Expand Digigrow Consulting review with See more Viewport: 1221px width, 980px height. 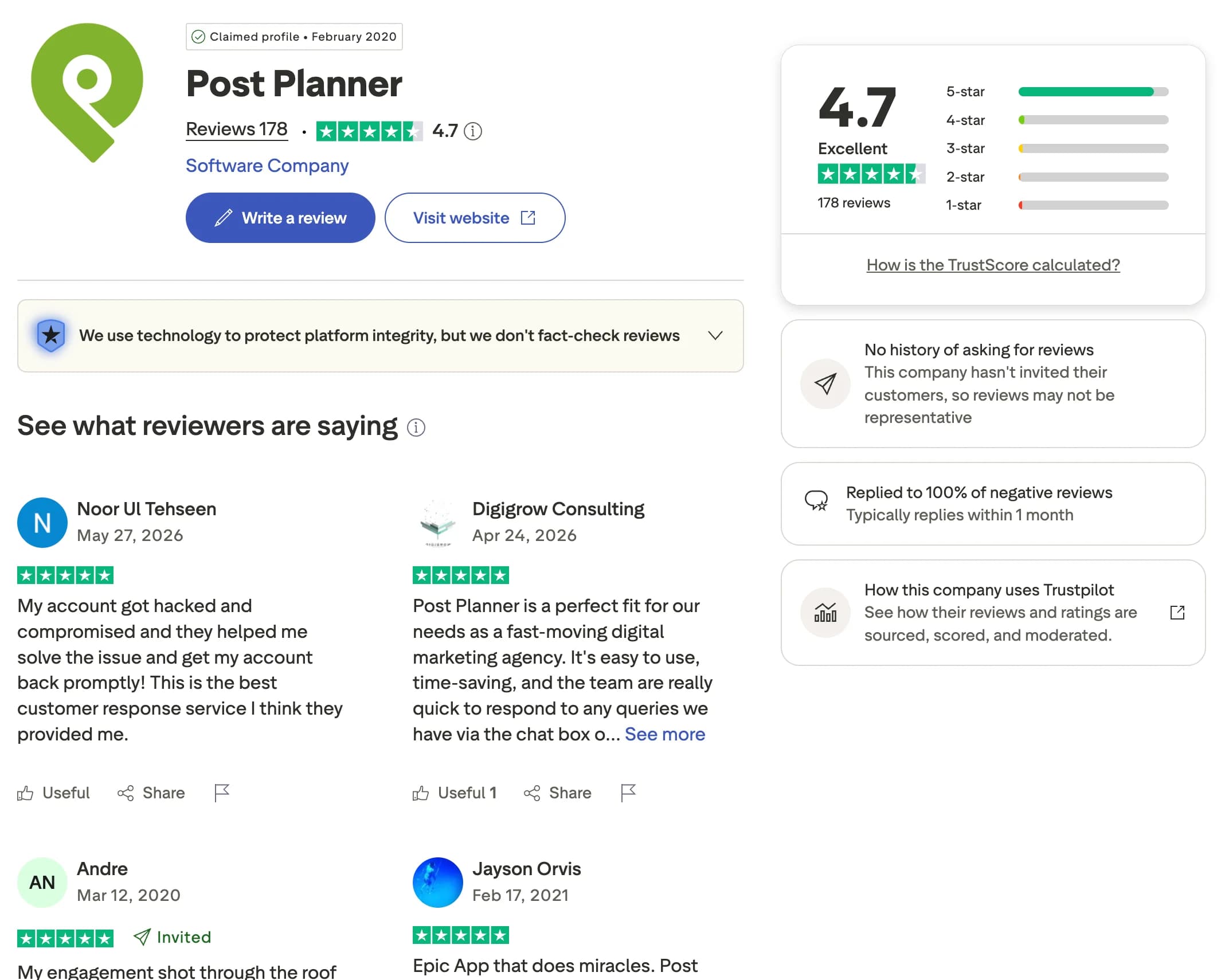665,734
